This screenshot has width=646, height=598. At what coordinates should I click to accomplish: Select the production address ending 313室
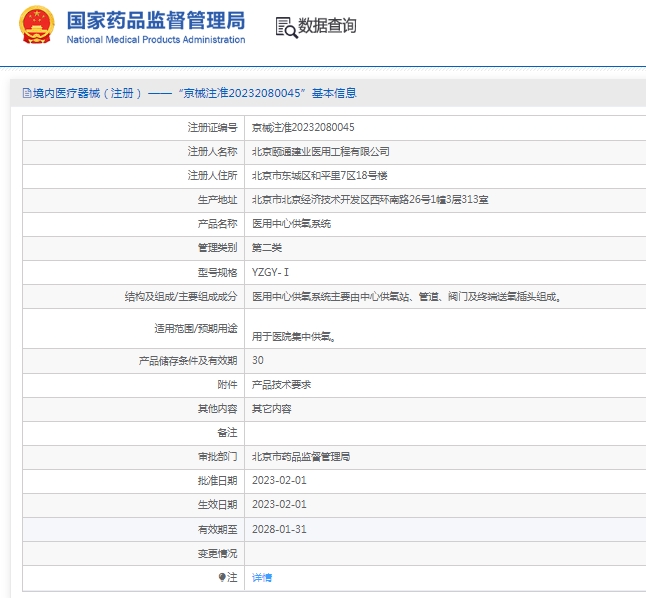click(x=370, y=199)
